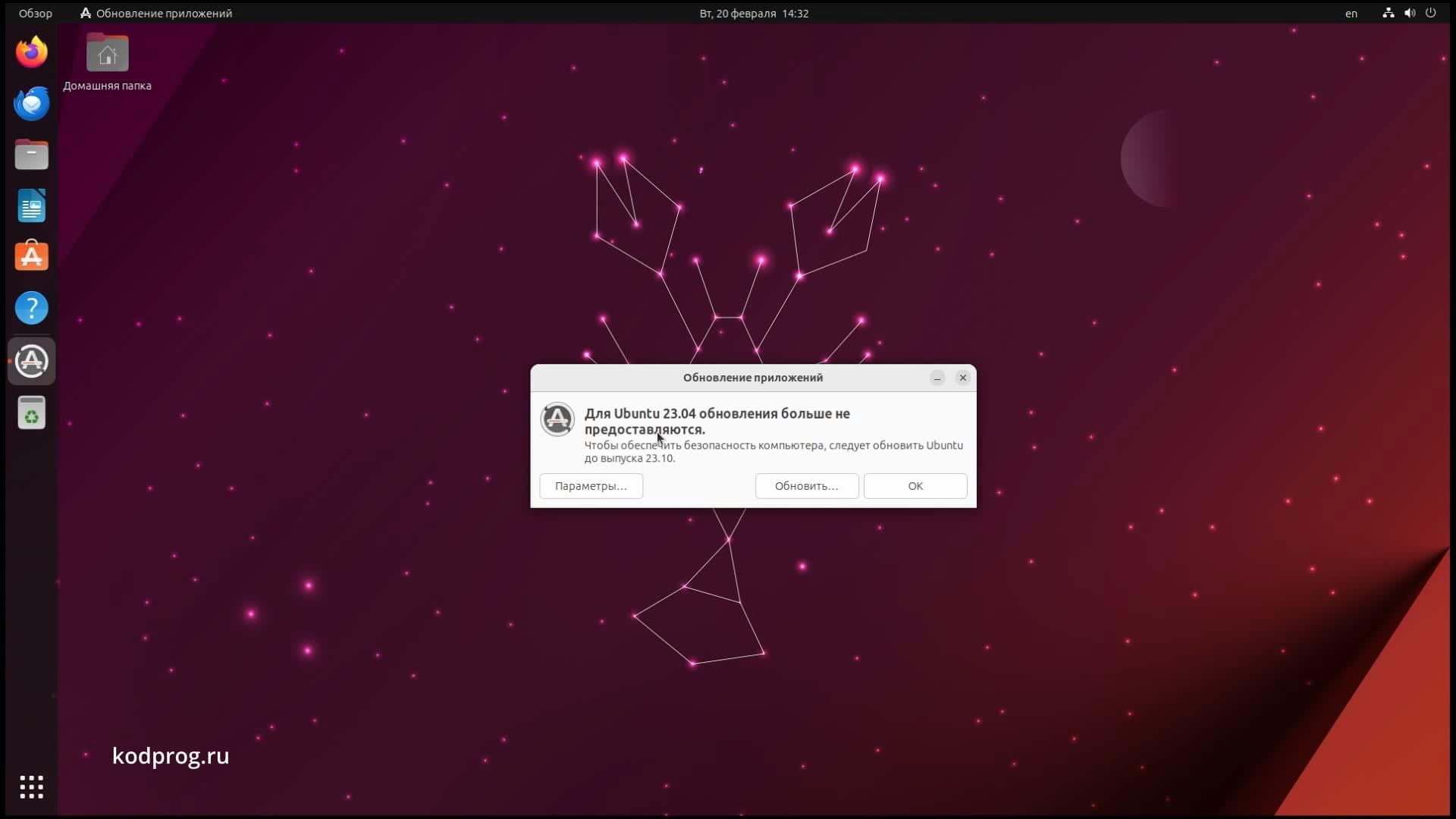Open the clock and calendar in top bar
The height and width of the screenshot is (819, 1456).
[754, 14]
